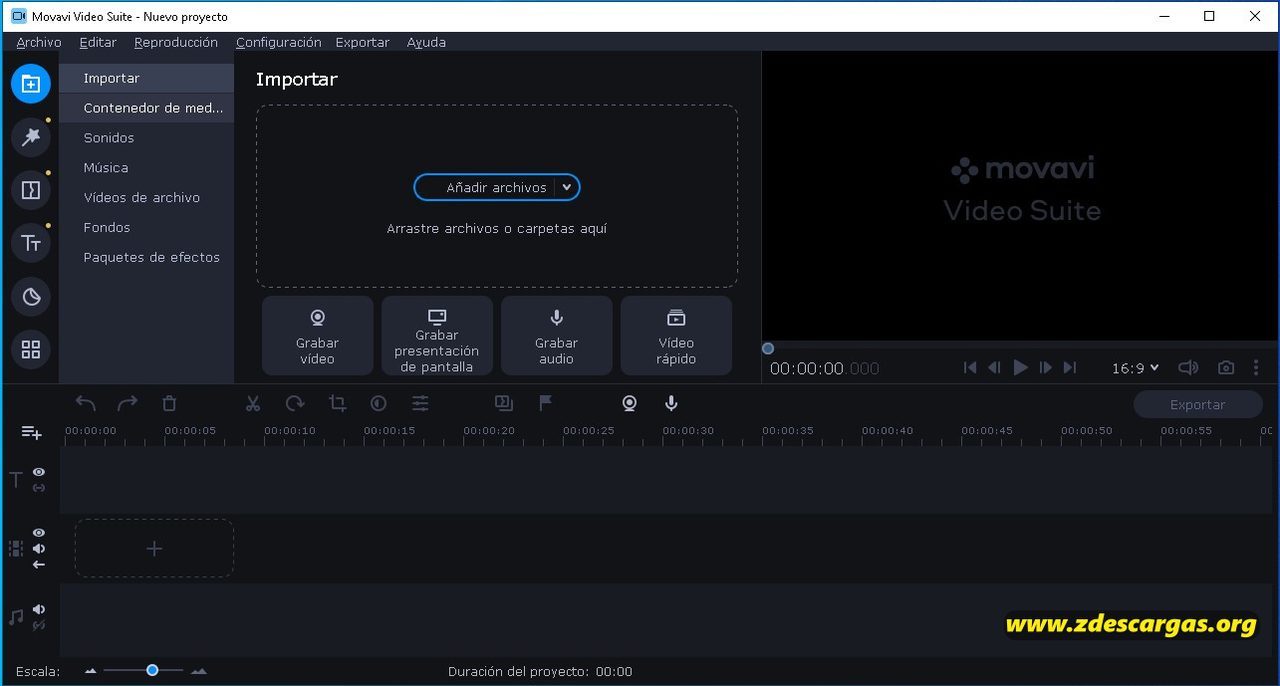Click the webcam record icon in timeline toolbar
This screenshot has width=1280, height=686.
[x=629, y=403]
